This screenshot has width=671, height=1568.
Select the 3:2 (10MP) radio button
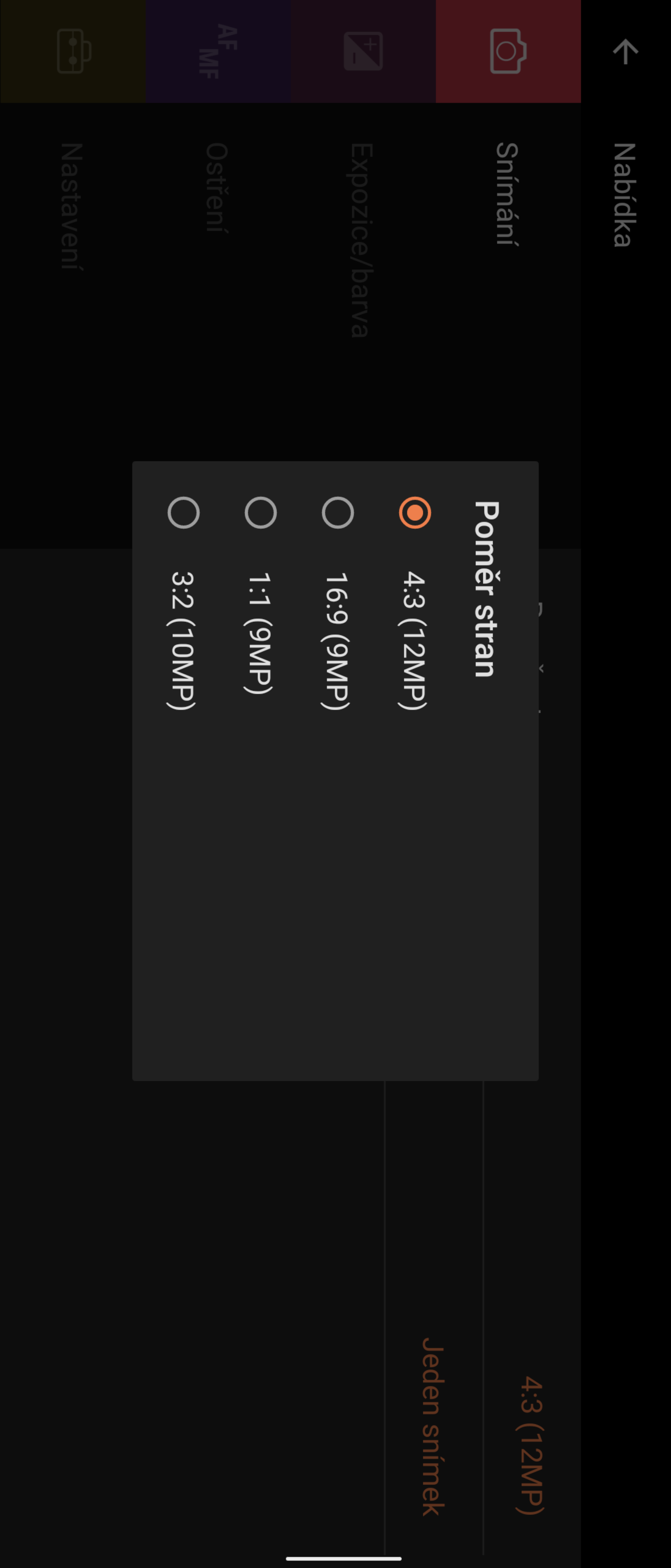tap(183, 512)
